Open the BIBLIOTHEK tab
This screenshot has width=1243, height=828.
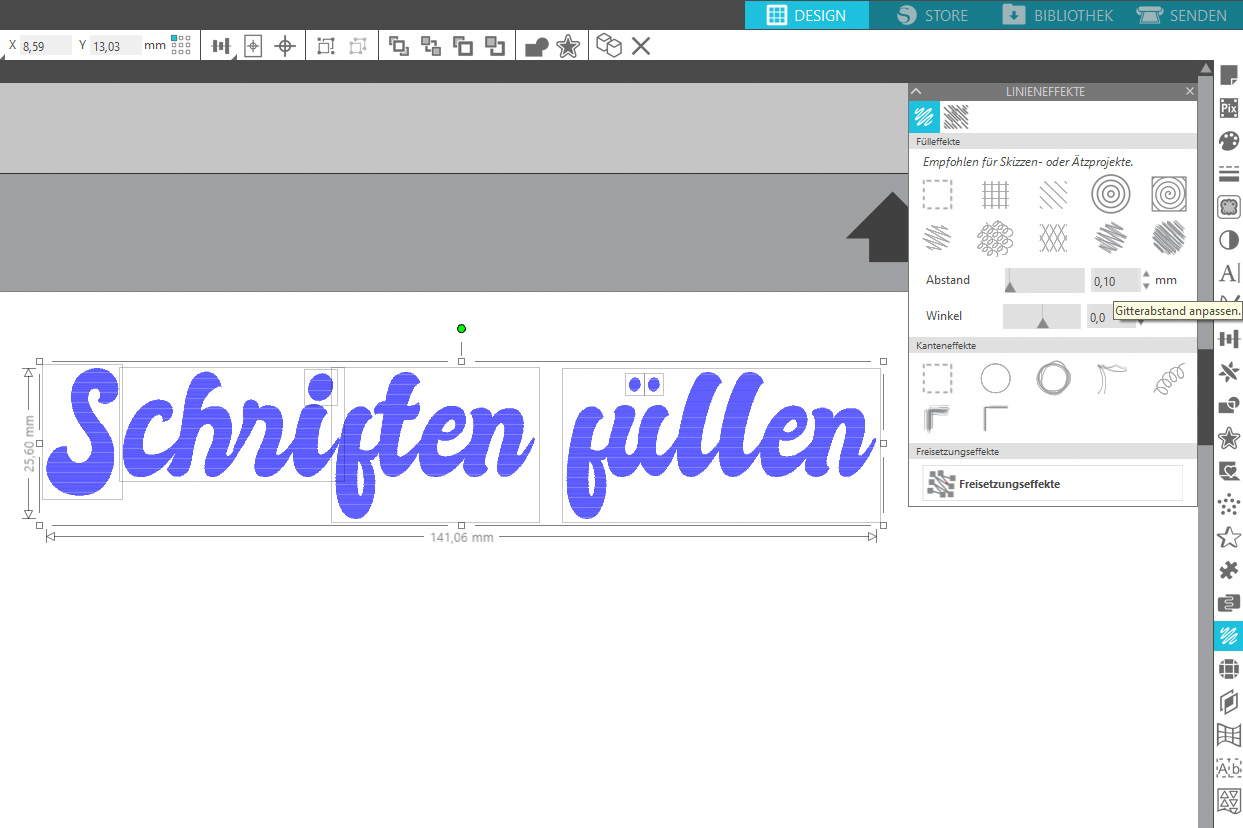(x=1058, y=15)
